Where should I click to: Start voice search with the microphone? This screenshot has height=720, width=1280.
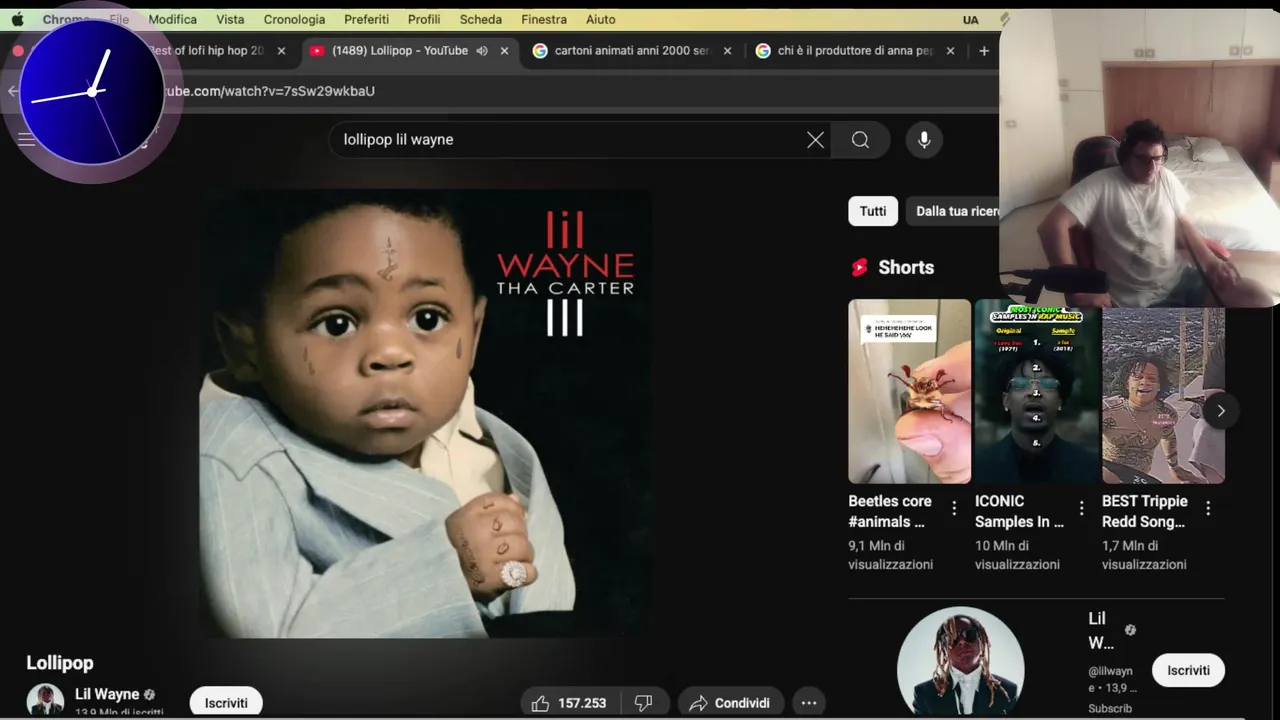(x=924, y=140)
